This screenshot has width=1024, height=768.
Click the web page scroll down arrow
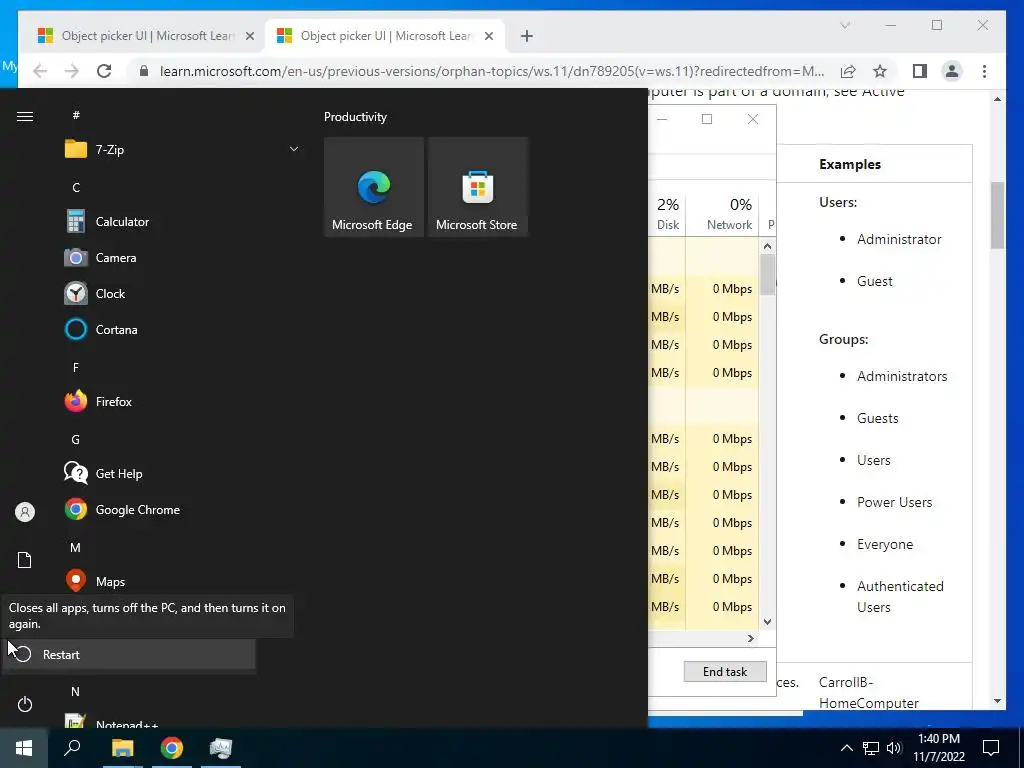click(997, 701)
